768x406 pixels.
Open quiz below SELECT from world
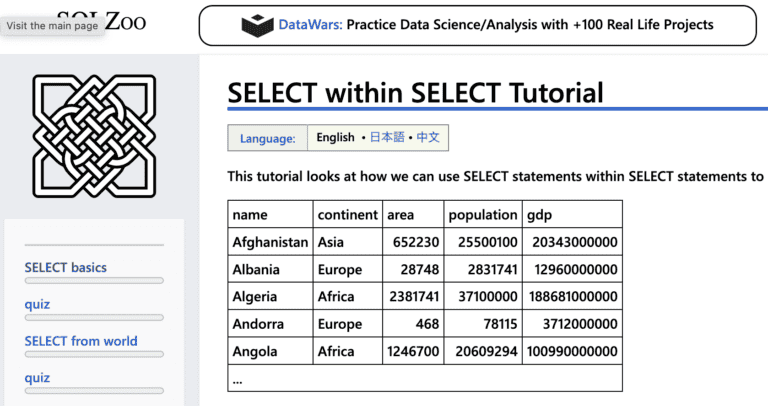pyautogui.click(x=37, y=378)
